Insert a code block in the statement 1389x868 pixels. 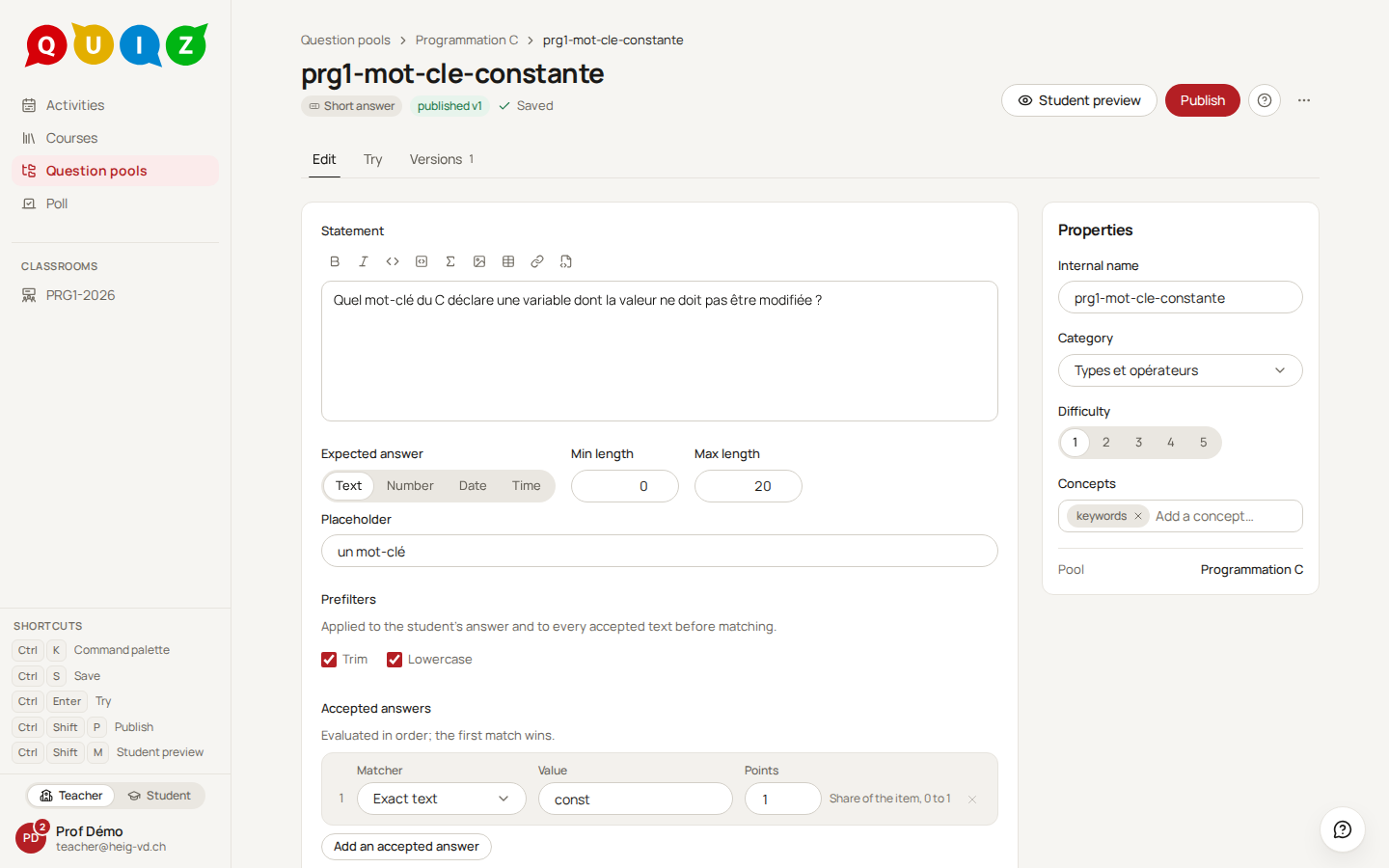tap(422, 261)
